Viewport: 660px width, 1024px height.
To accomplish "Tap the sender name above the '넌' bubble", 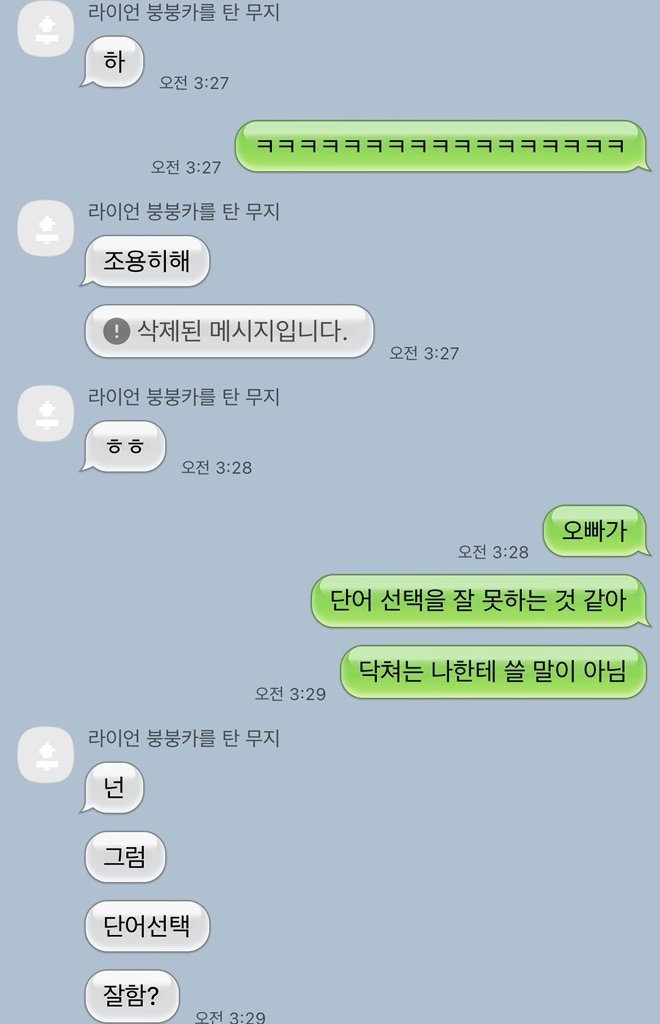I will point(183,738).
